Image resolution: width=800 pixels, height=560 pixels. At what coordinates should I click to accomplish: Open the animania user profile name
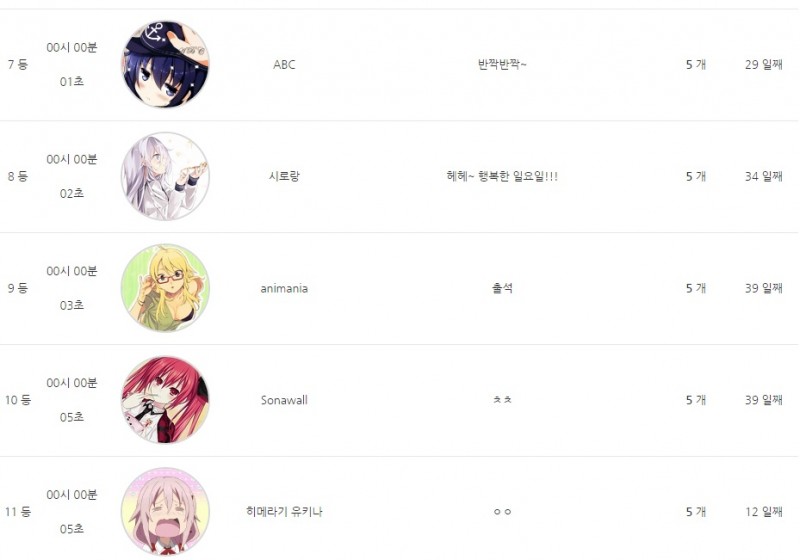[x=284, y=288]
